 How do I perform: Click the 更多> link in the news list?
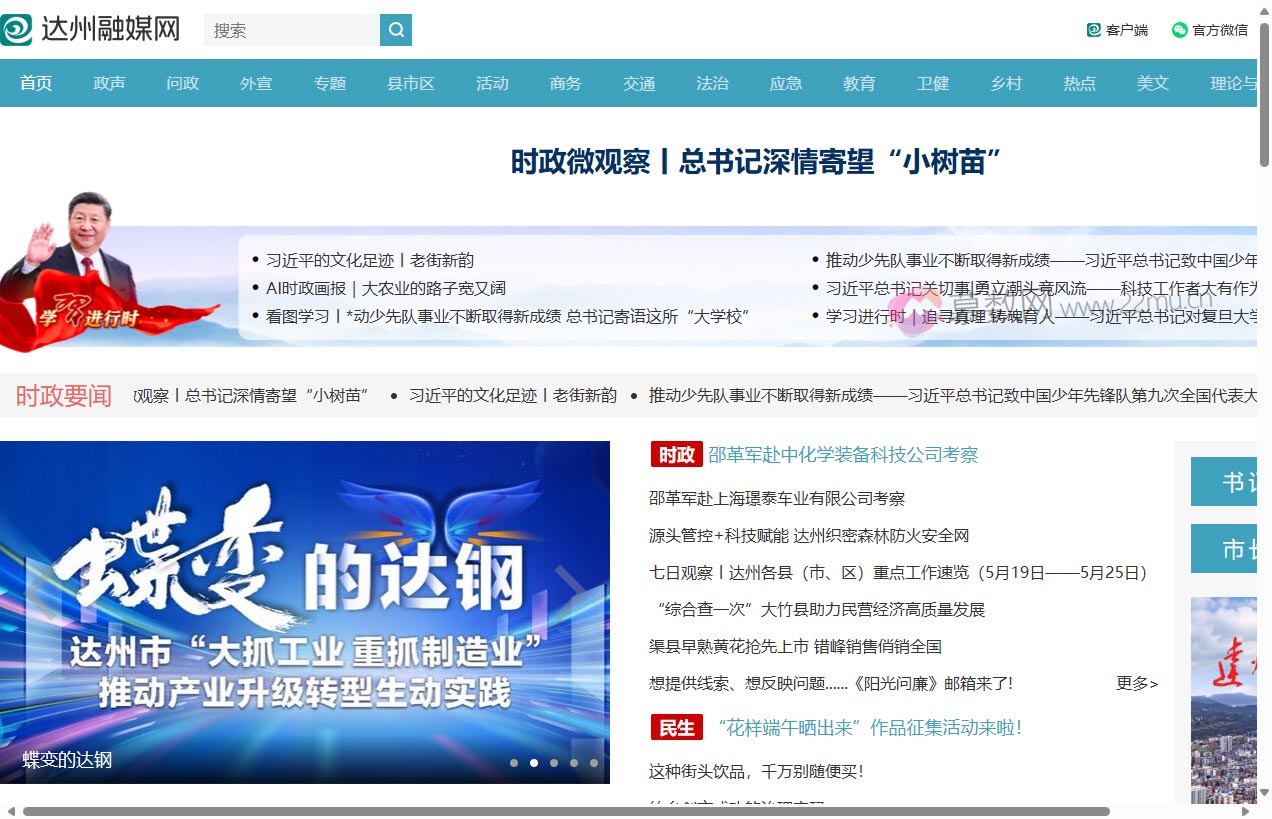1135,683
